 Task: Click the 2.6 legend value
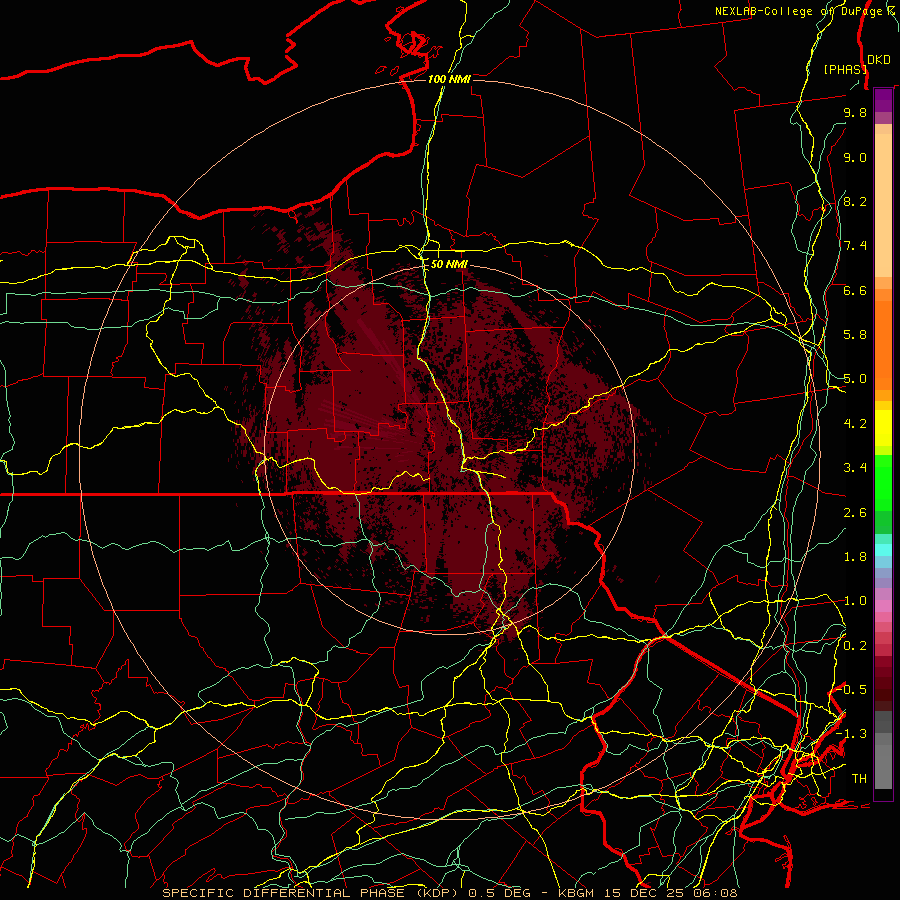[855, 512]
